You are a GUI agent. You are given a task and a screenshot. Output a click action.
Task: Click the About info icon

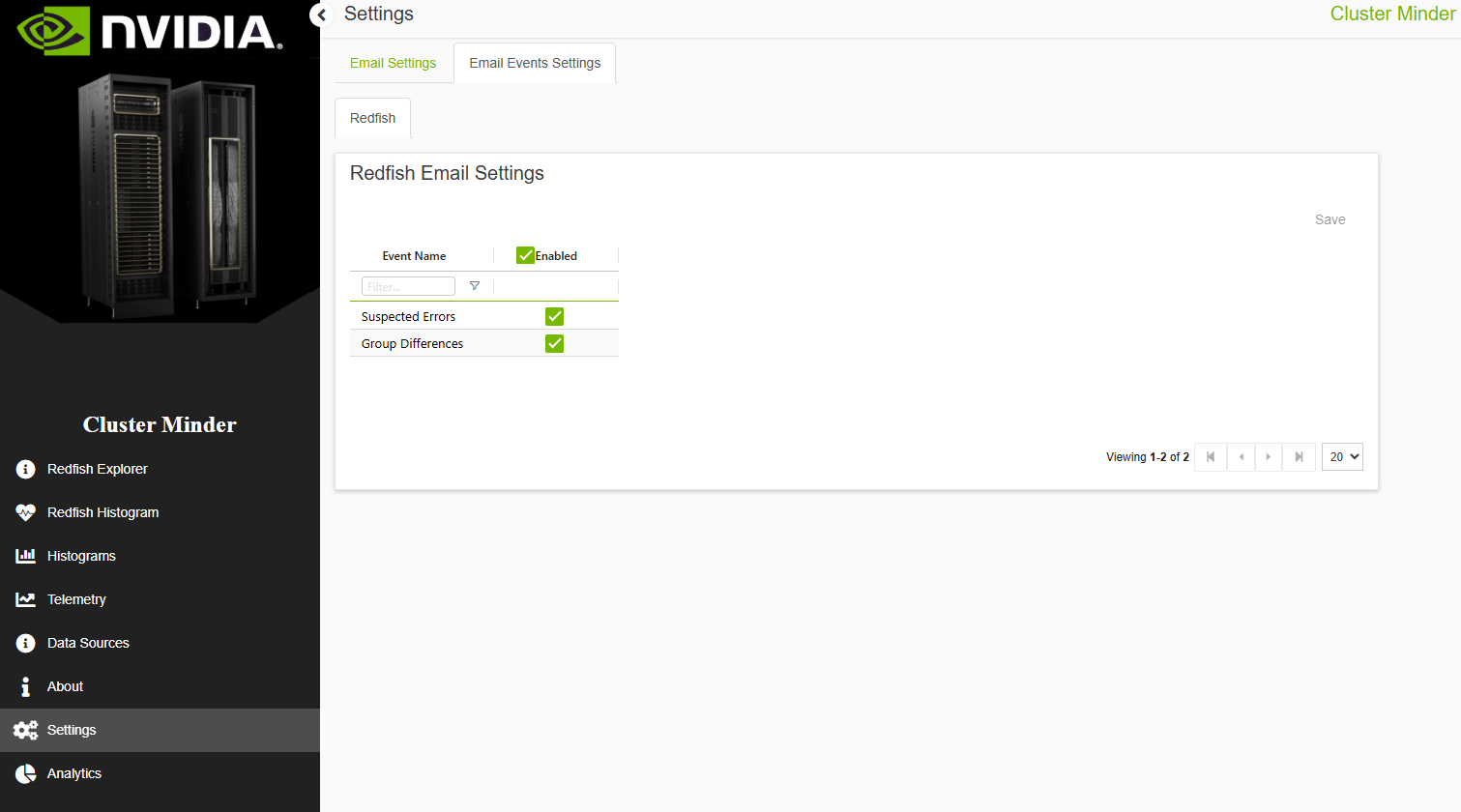[x=26, y=686]
